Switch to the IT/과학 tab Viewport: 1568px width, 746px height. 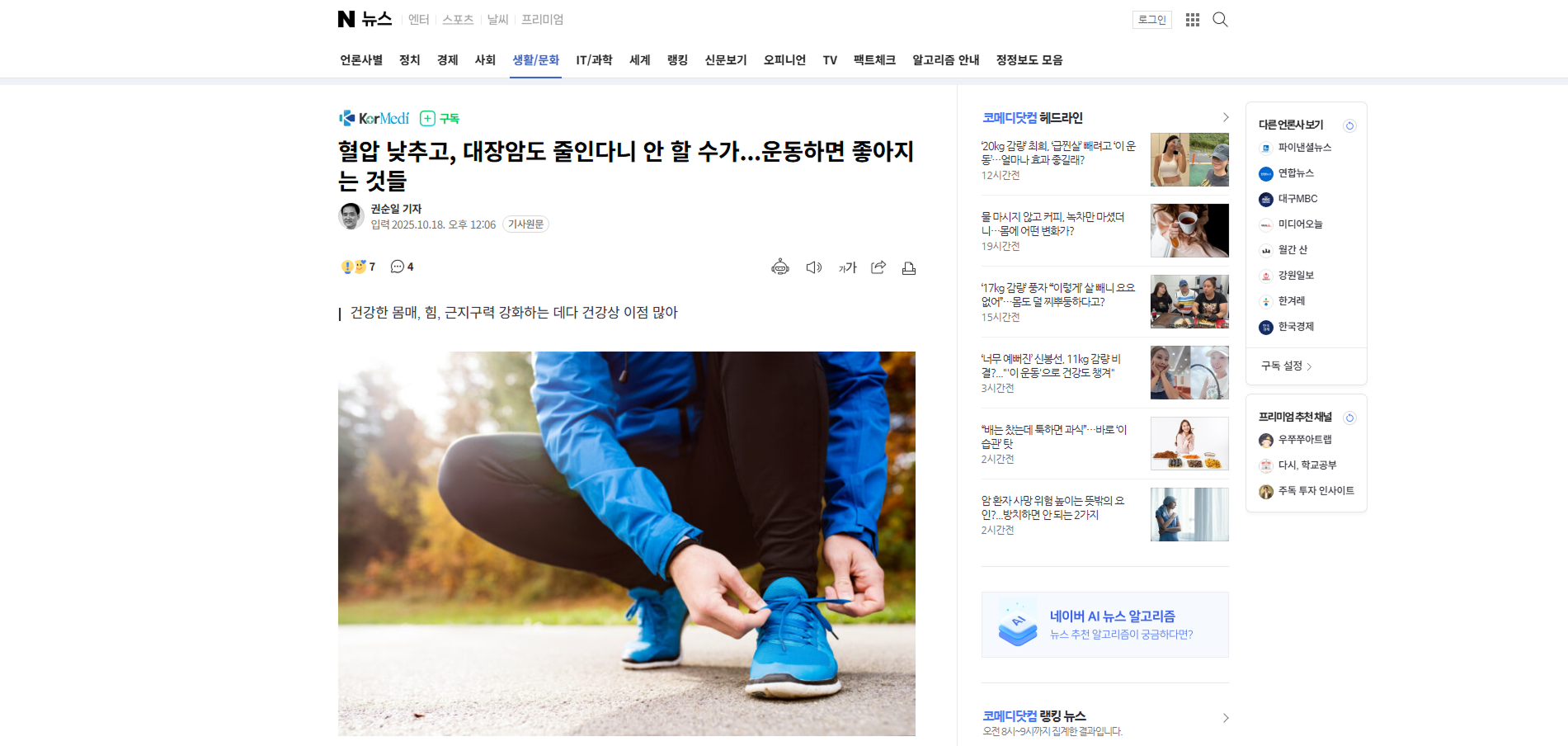(x=594, y=60)
